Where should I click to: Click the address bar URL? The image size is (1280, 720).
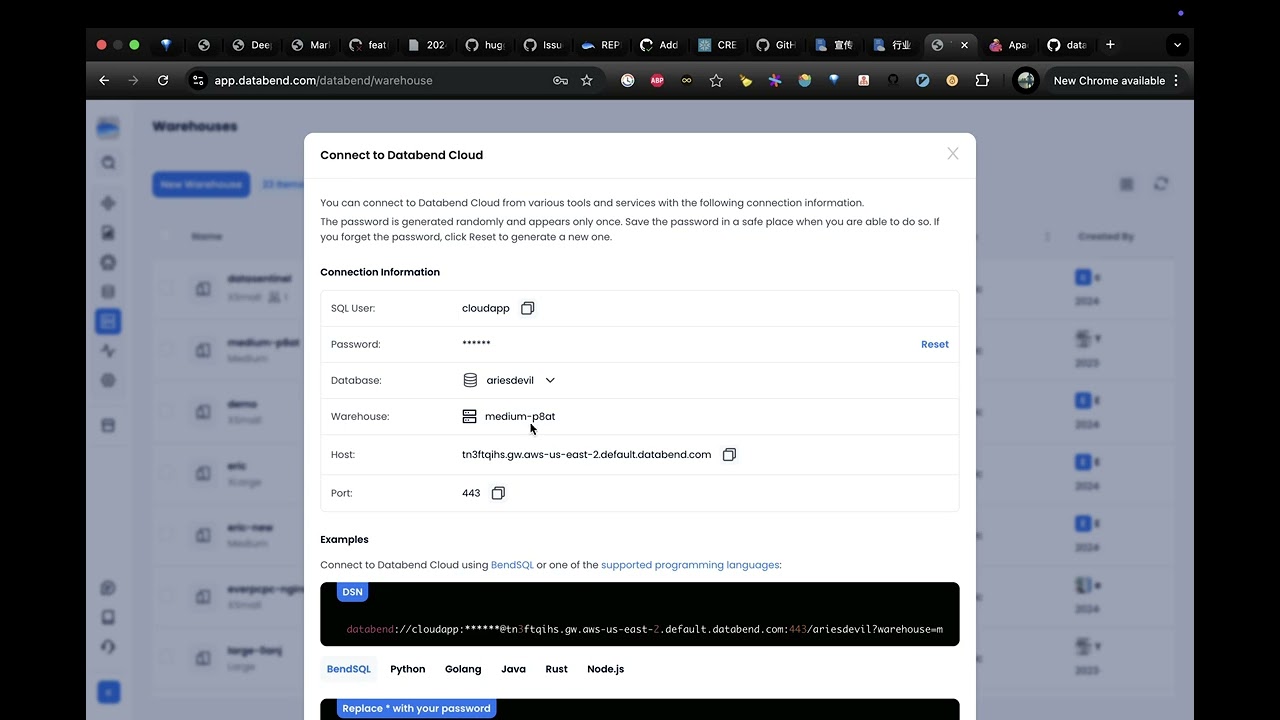click(x=323, y=80)
